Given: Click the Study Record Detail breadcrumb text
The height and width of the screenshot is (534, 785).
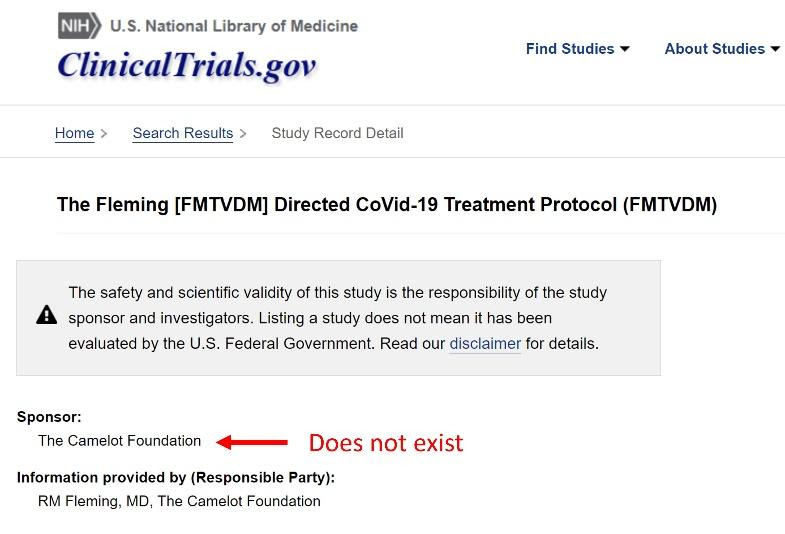Looking at the screenshot, I should click(337, 133).
